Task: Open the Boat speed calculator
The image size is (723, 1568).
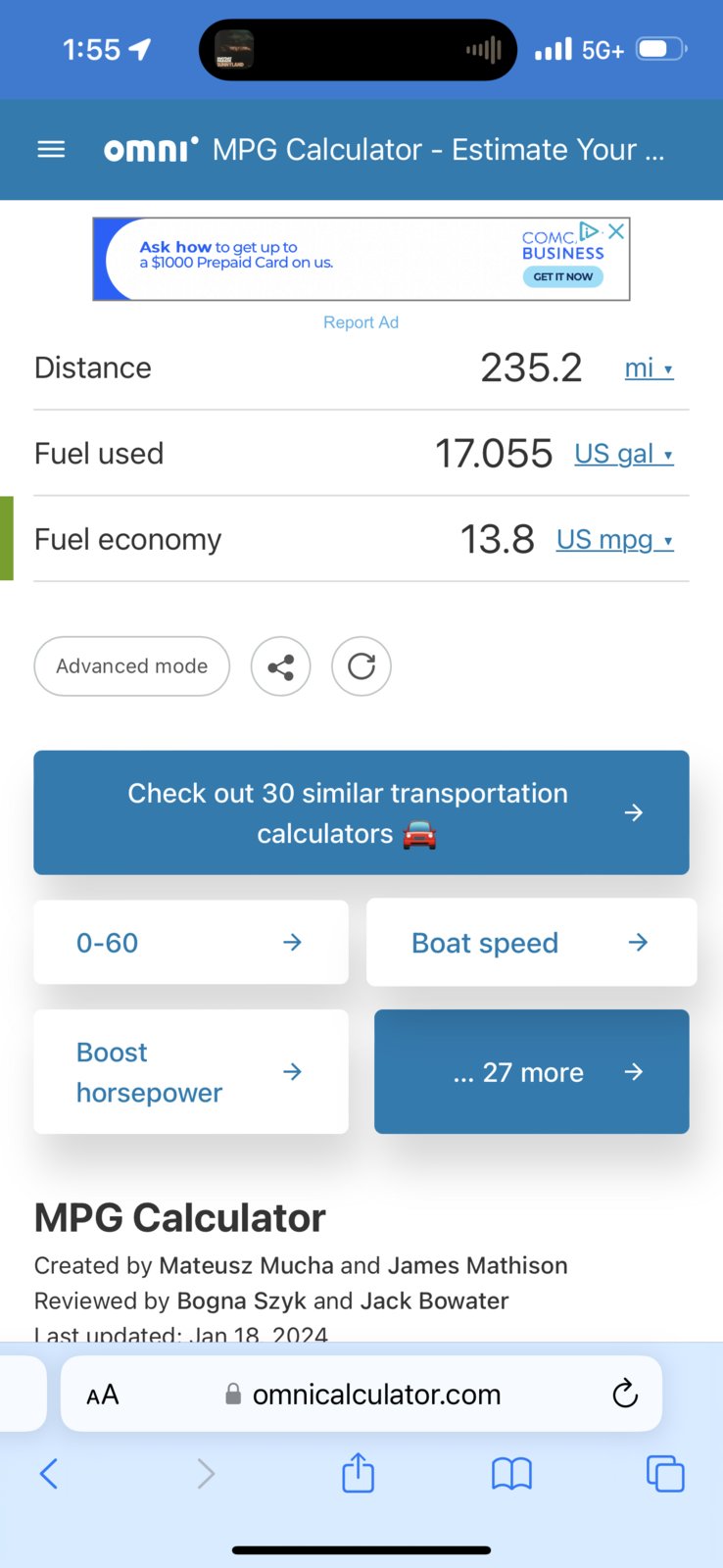Action: (x=532, y=943)
